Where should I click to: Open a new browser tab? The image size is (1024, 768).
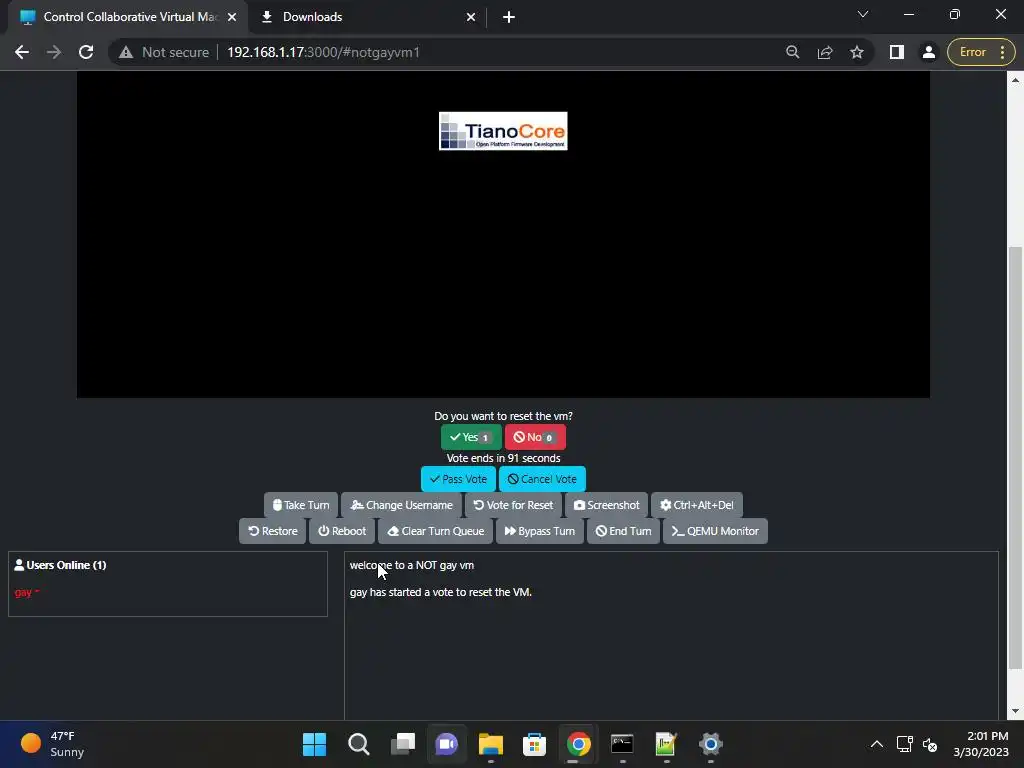509,17
